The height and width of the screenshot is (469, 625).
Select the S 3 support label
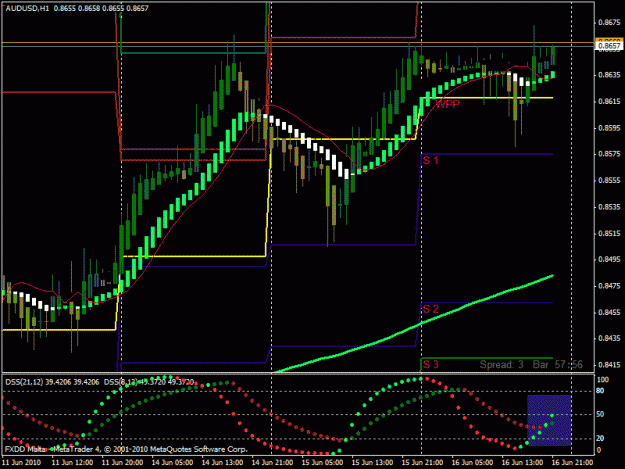click(430, 364)
